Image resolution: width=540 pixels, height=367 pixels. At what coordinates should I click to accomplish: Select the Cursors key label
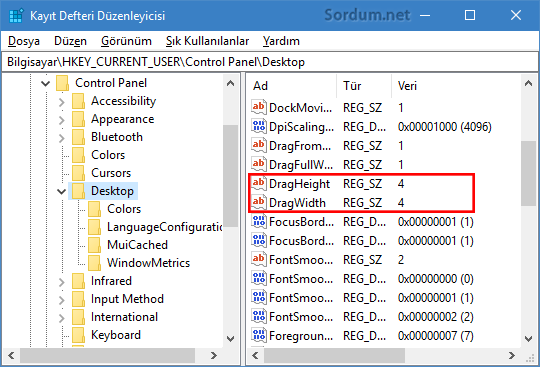pos(111,173)
